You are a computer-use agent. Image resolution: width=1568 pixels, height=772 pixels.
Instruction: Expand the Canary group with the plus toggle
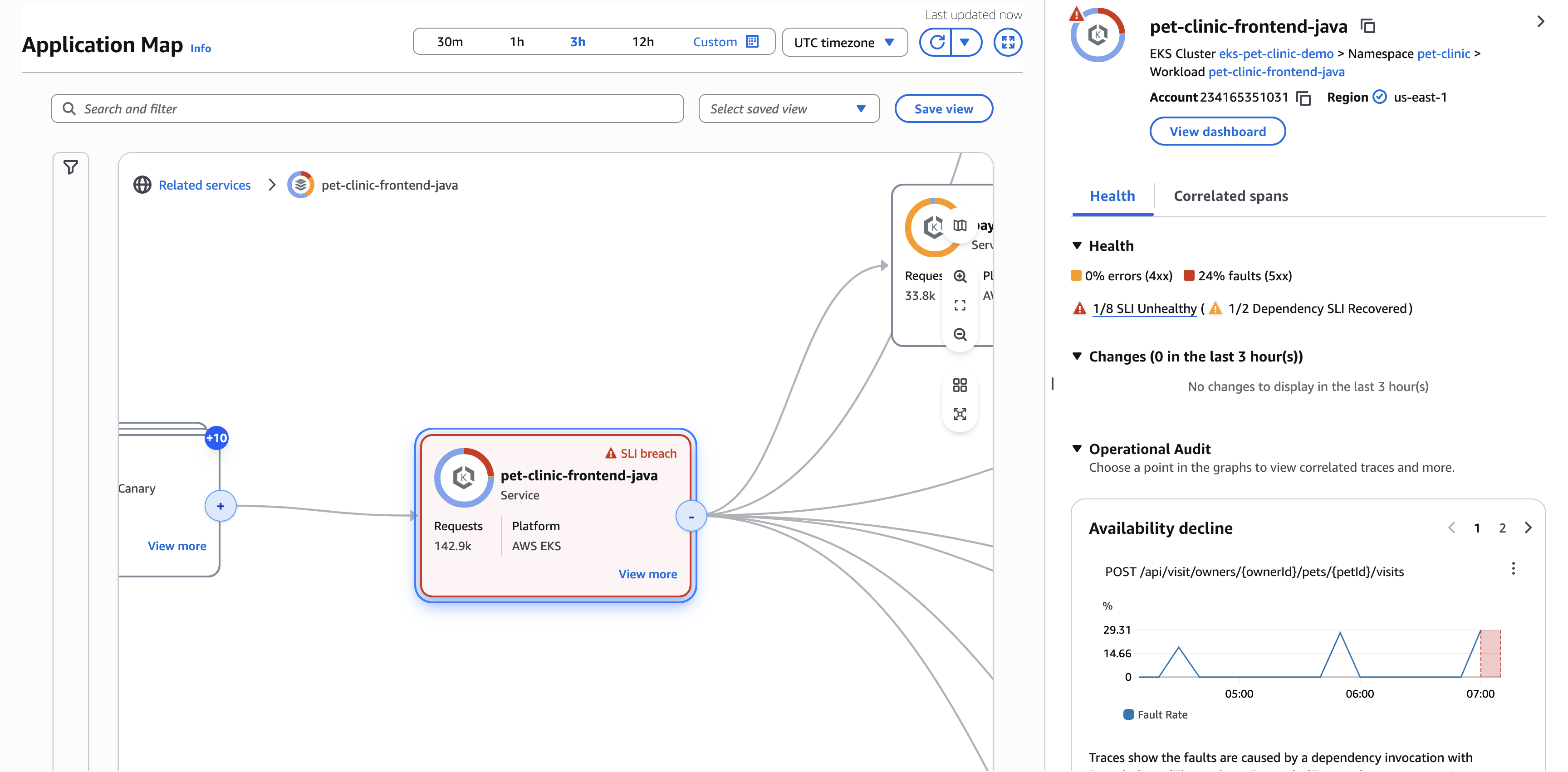220,506
